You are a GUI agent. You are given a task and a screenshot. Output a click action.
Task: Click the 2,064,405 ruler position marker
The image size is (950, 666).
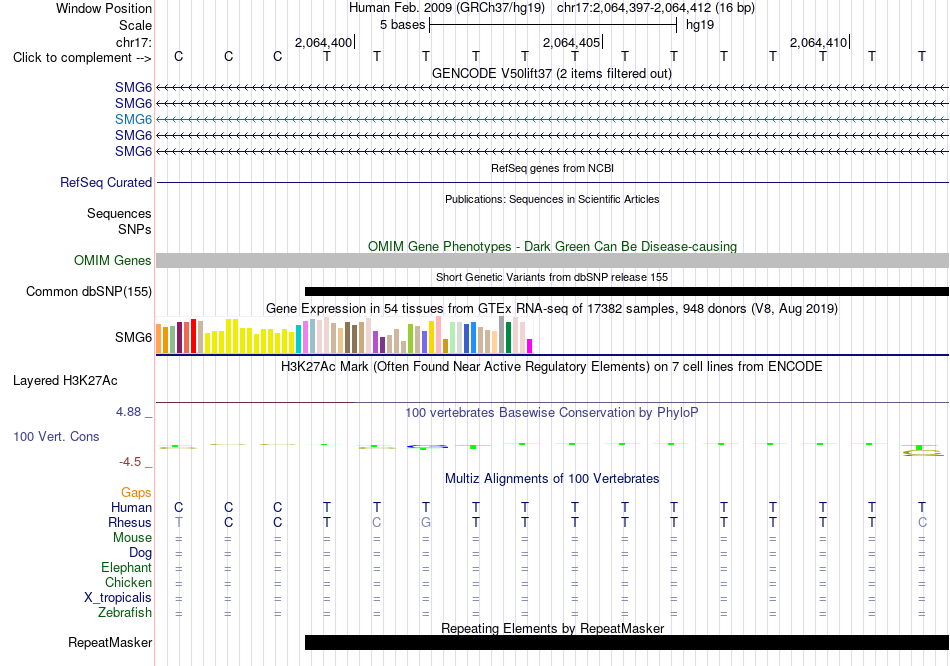pos(571,42)
